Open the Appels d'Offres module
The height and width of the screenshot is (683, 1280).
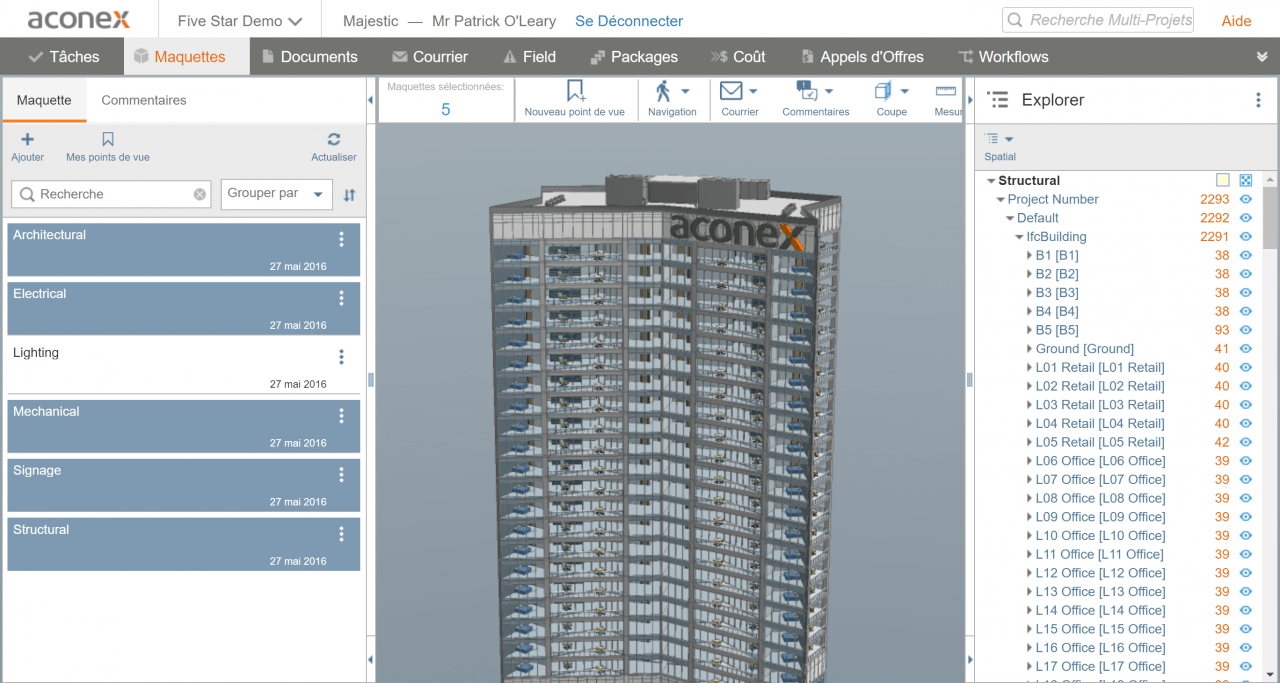coord(861,57)
